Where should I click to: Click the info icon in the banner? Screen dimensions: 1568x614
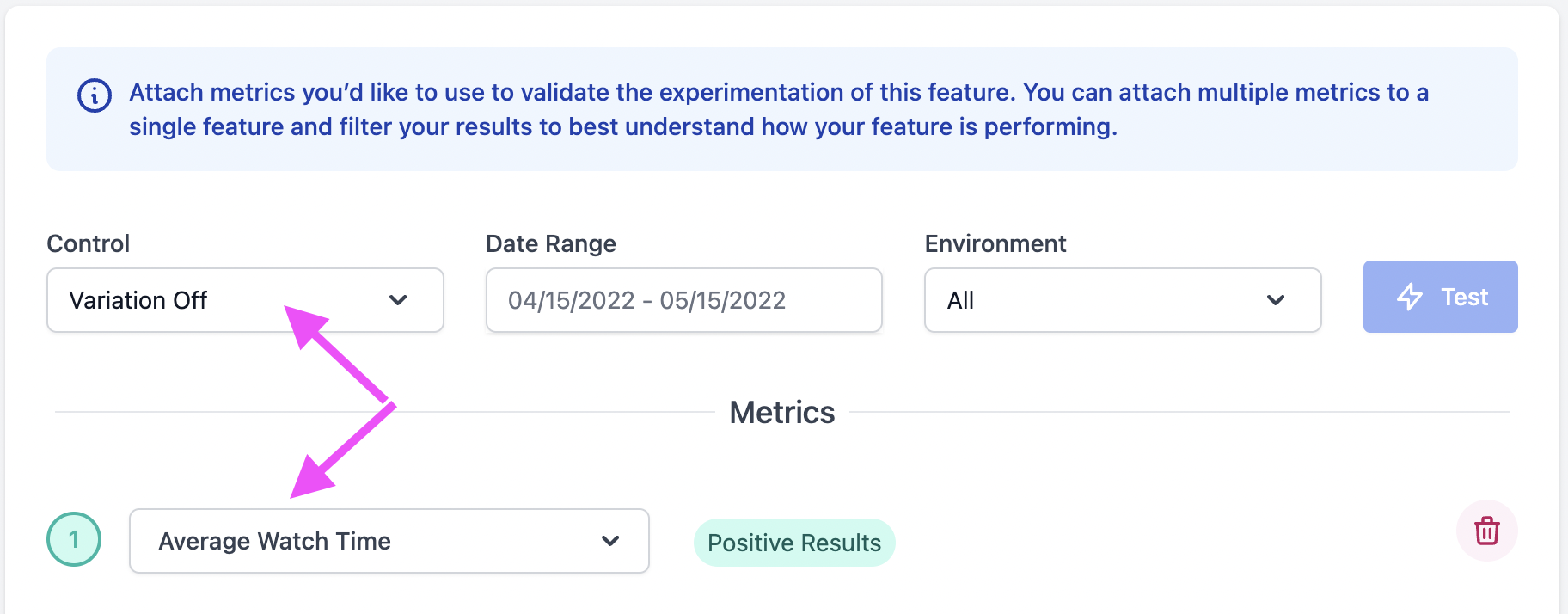click(x=93, y=95)
